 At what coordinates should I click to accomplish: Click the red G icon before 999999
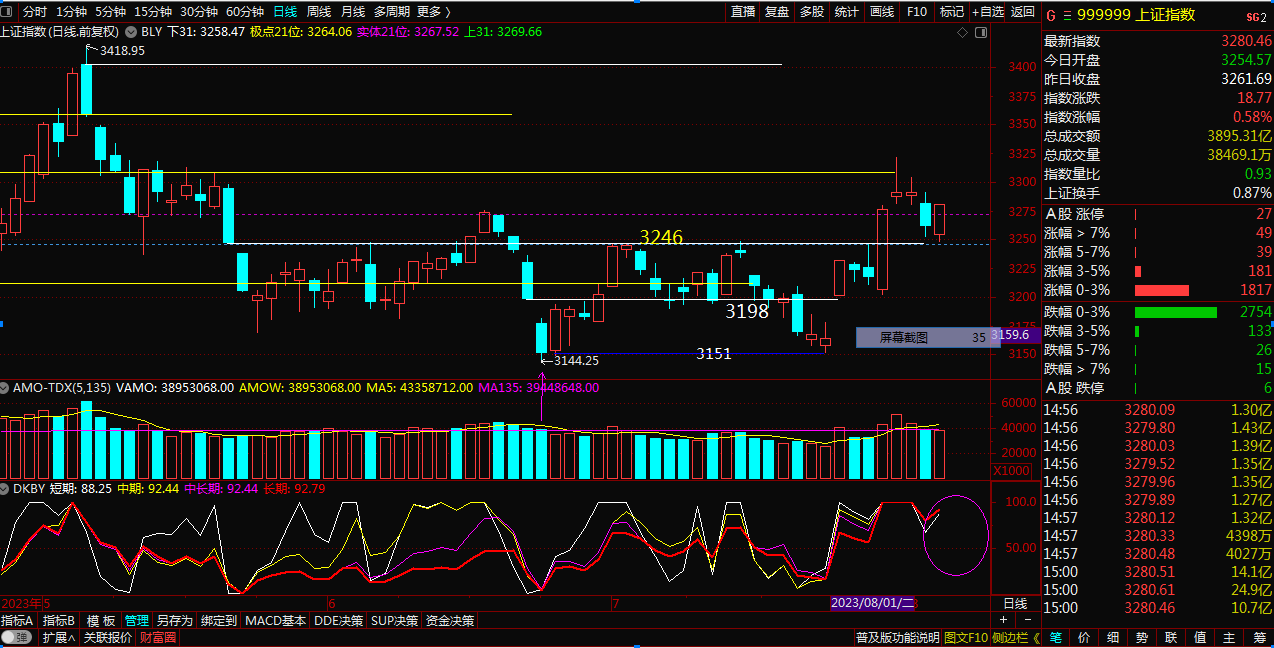1050,15
